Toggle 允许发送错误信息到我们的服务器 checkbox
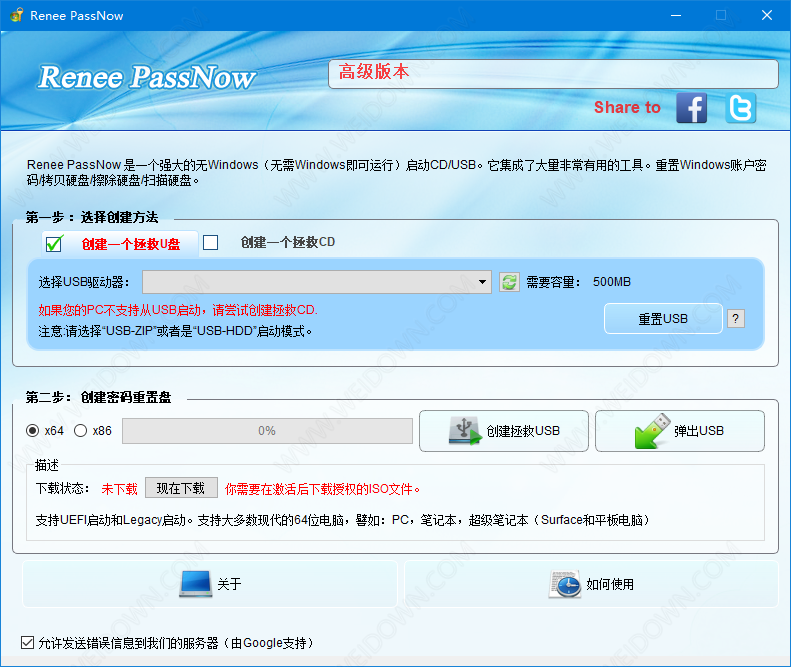791x667 pixels. (x=27, y=642)
